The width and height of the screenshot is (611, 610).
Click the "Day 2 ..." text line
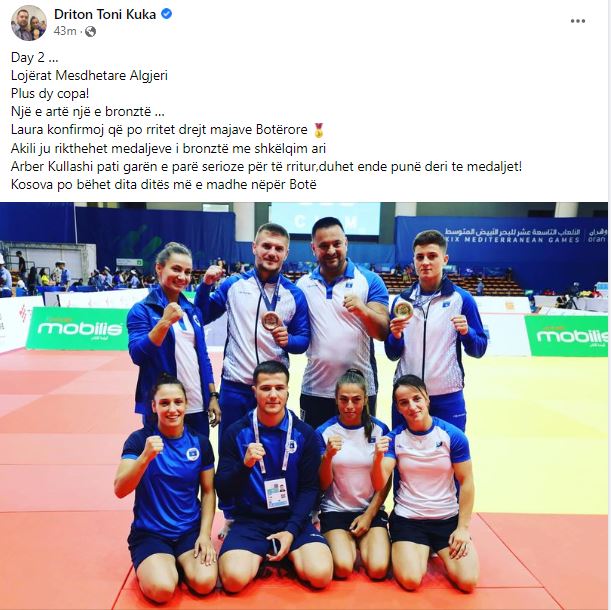point(34,57)
